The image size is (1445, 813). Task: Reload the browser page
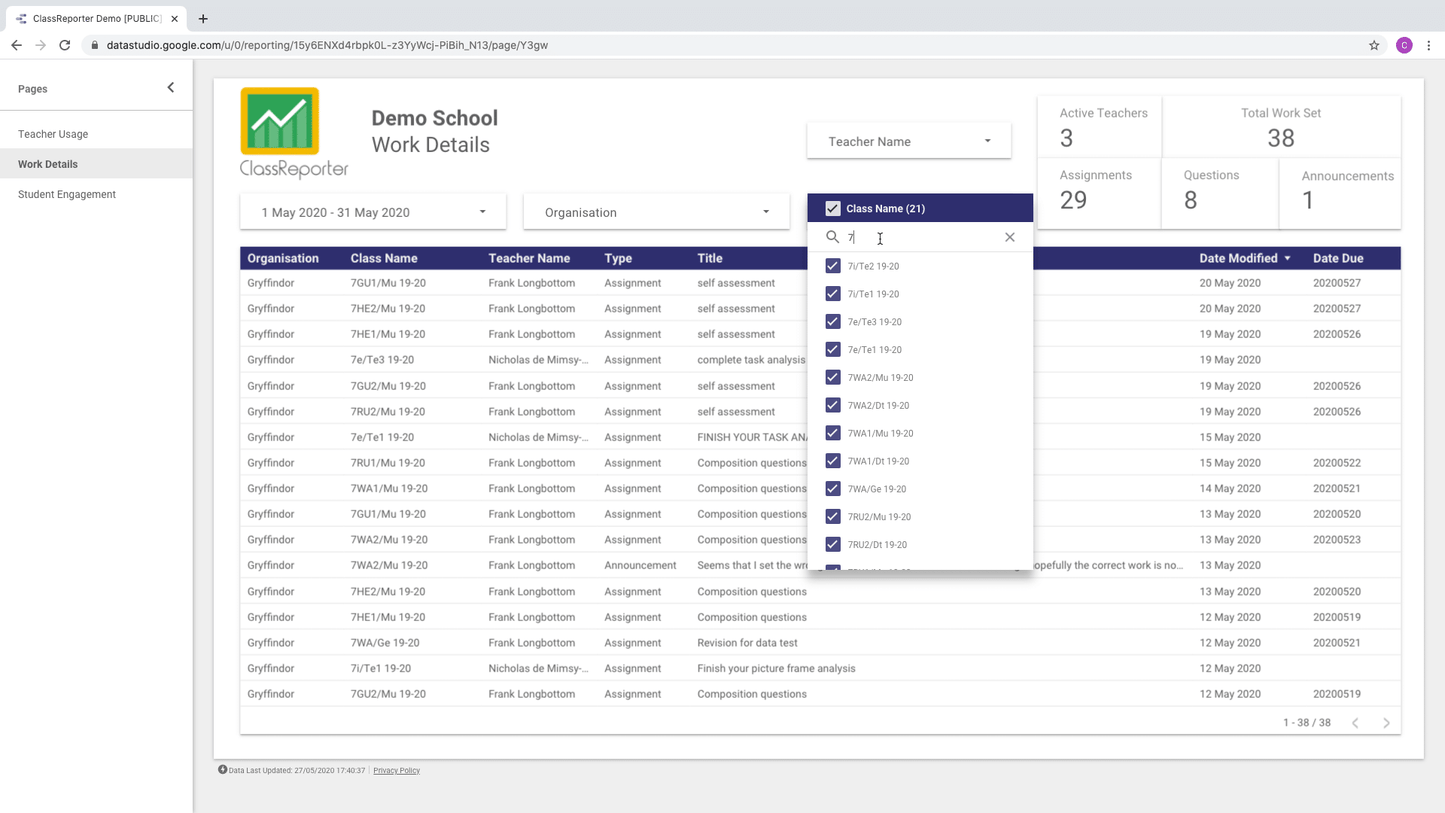pyautogui.click(x=65, y=45)
